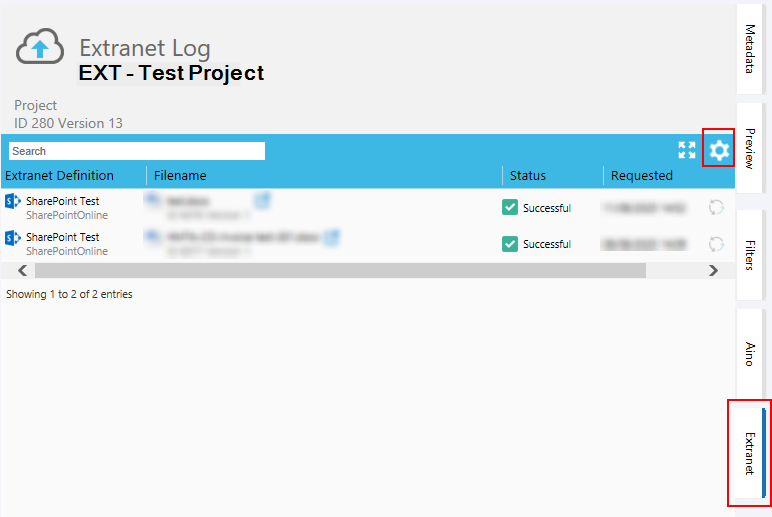Image resolution: width=772 pixels, height=517 pixels.
Task: Click second row's Successful checkmark
Action: click(510, 244)
